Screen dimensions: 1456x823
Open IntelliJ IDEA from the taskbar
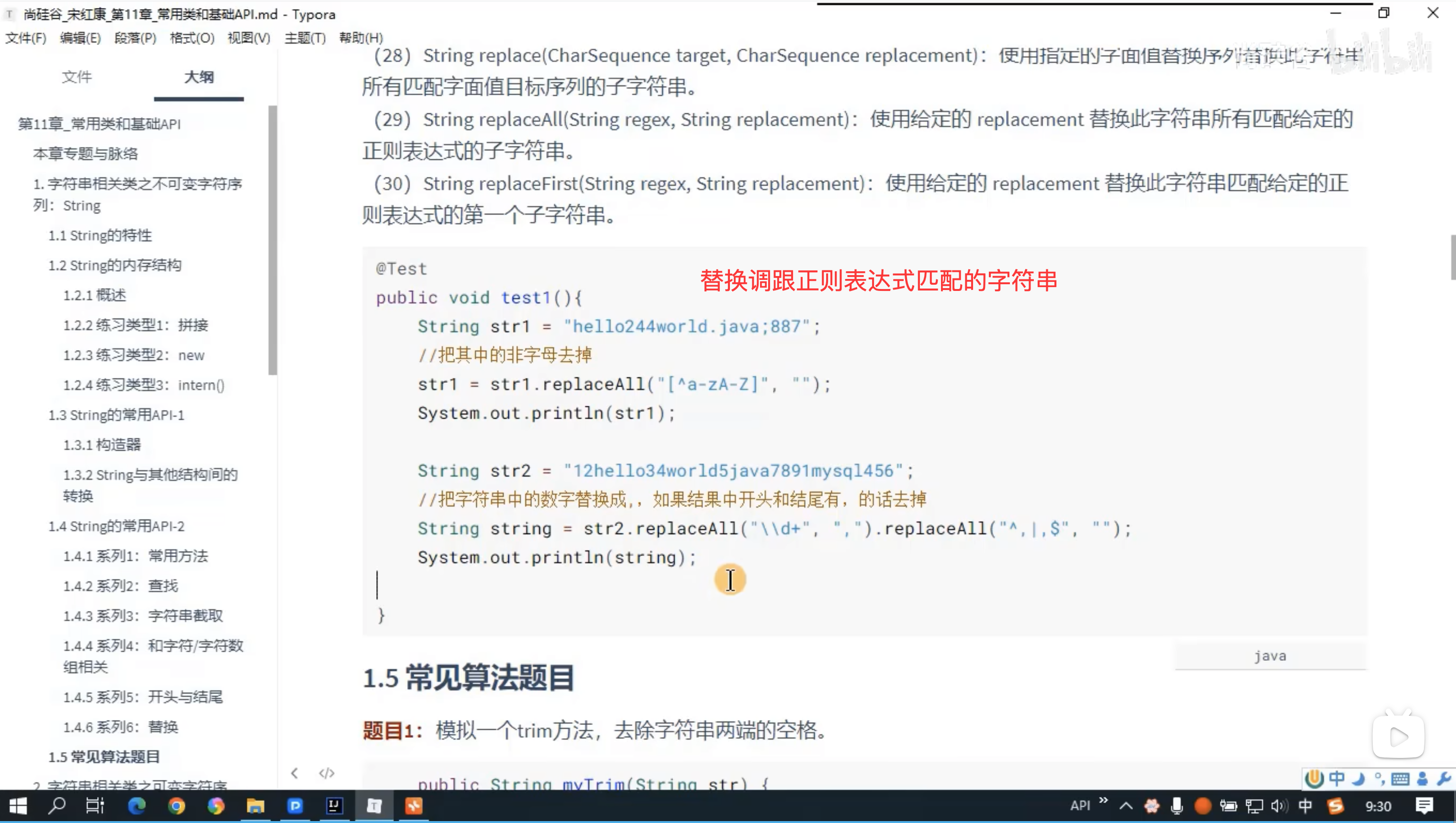click(334, 805)
